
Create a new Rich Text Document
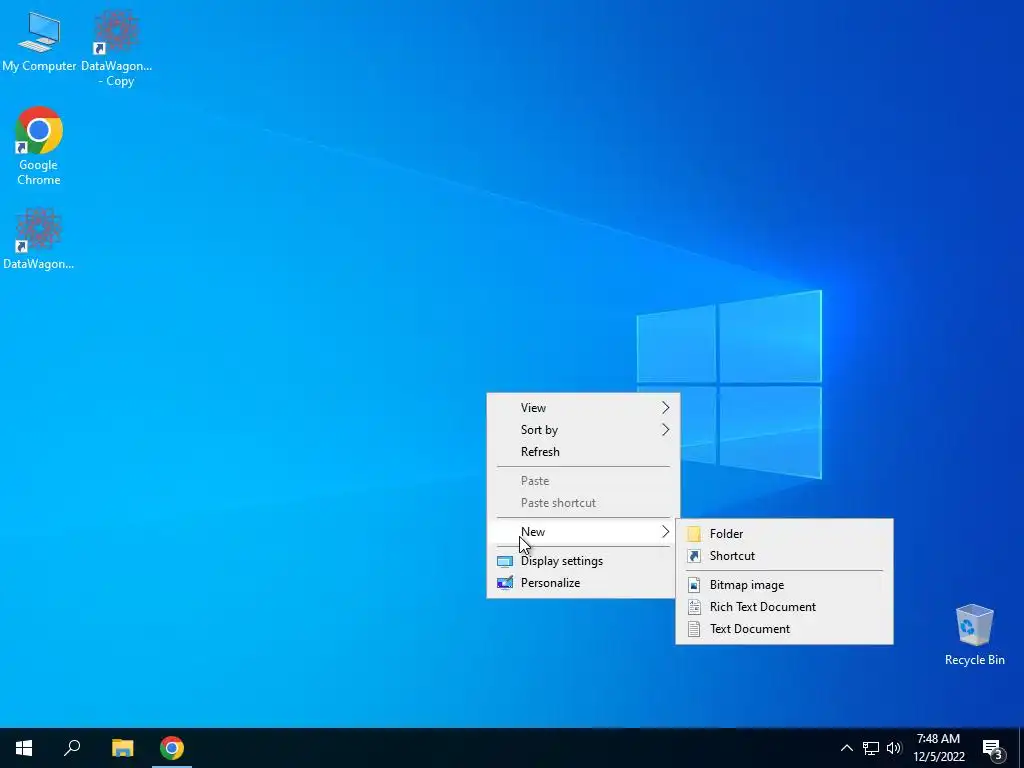tap(784, 607)
